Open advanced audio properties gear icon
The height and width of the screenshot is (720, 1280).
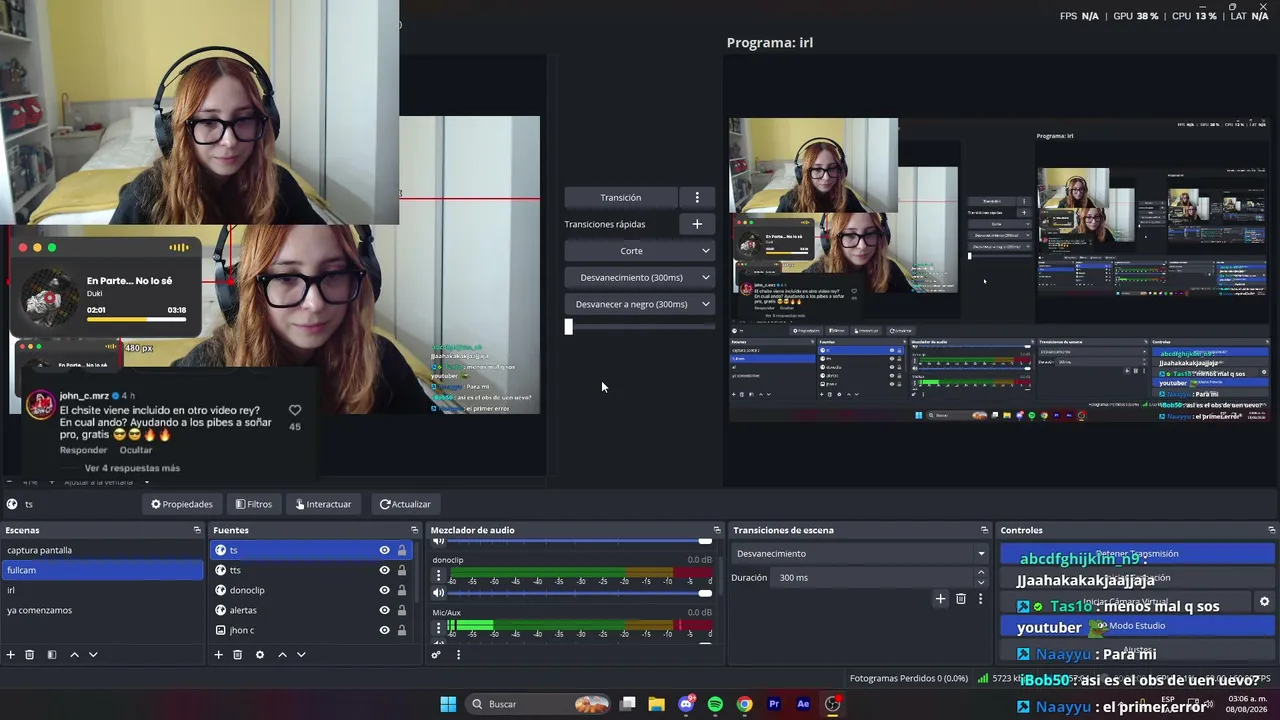click(436, 655)
